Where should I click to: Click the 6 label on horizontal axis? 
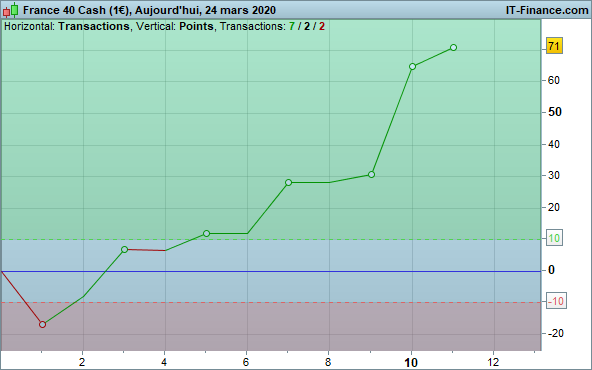246,362
